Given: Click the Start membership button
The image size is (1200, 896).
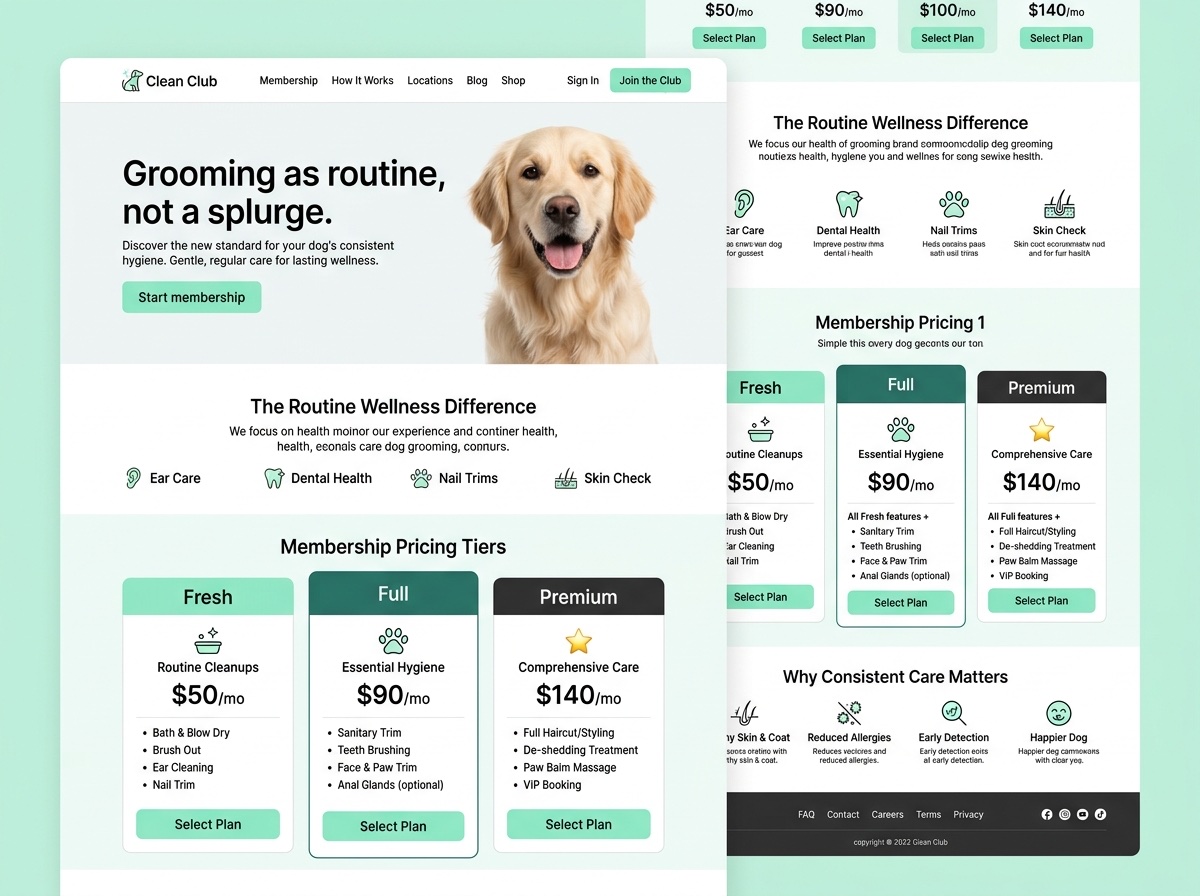Looking at the screenshot, I should pos(192,297).
